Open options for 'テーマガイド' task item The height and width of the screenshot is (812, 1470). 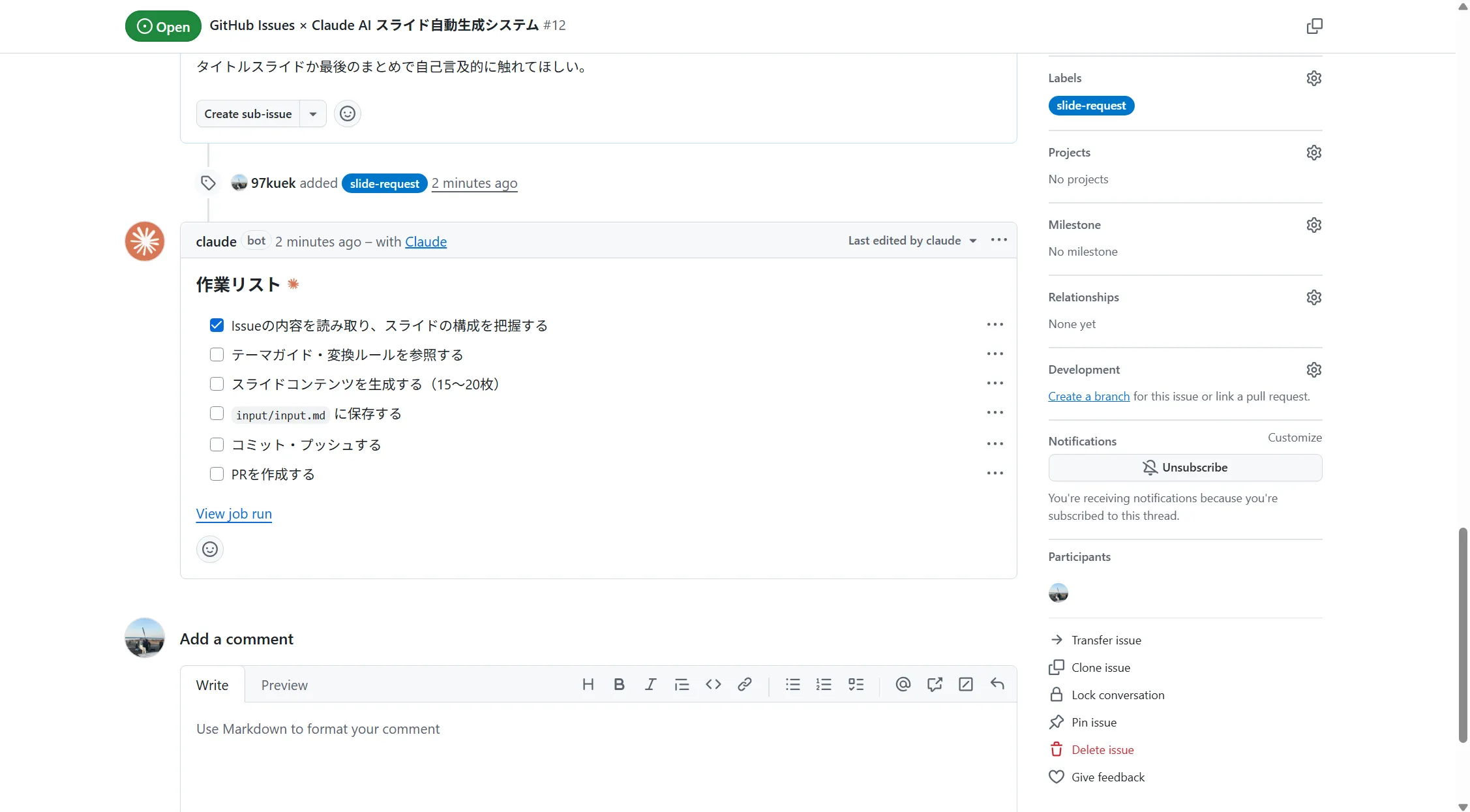(x=995, y=354)
